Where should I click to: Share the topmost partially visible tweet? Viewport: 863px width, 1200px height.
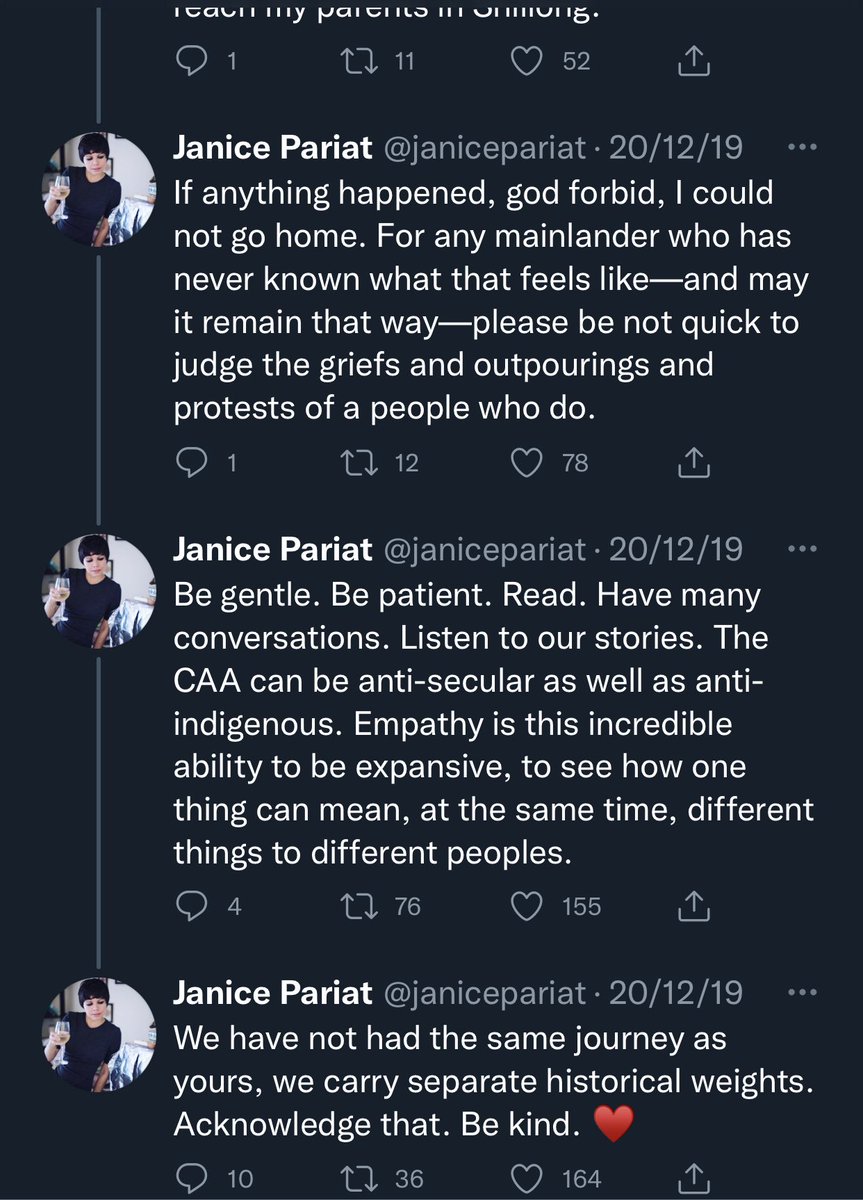[x=693, y=61]
